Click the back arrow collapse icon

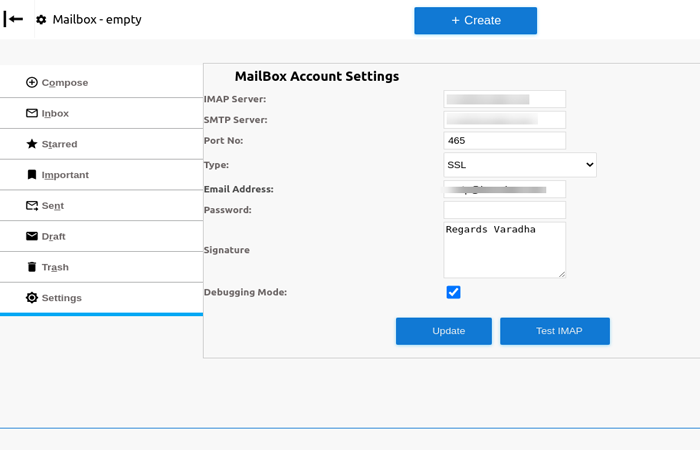14,19
